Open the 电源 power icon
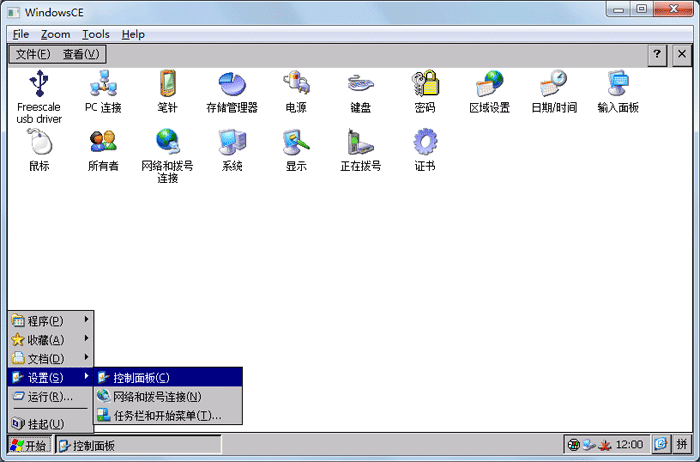 (x=296, y=91)
